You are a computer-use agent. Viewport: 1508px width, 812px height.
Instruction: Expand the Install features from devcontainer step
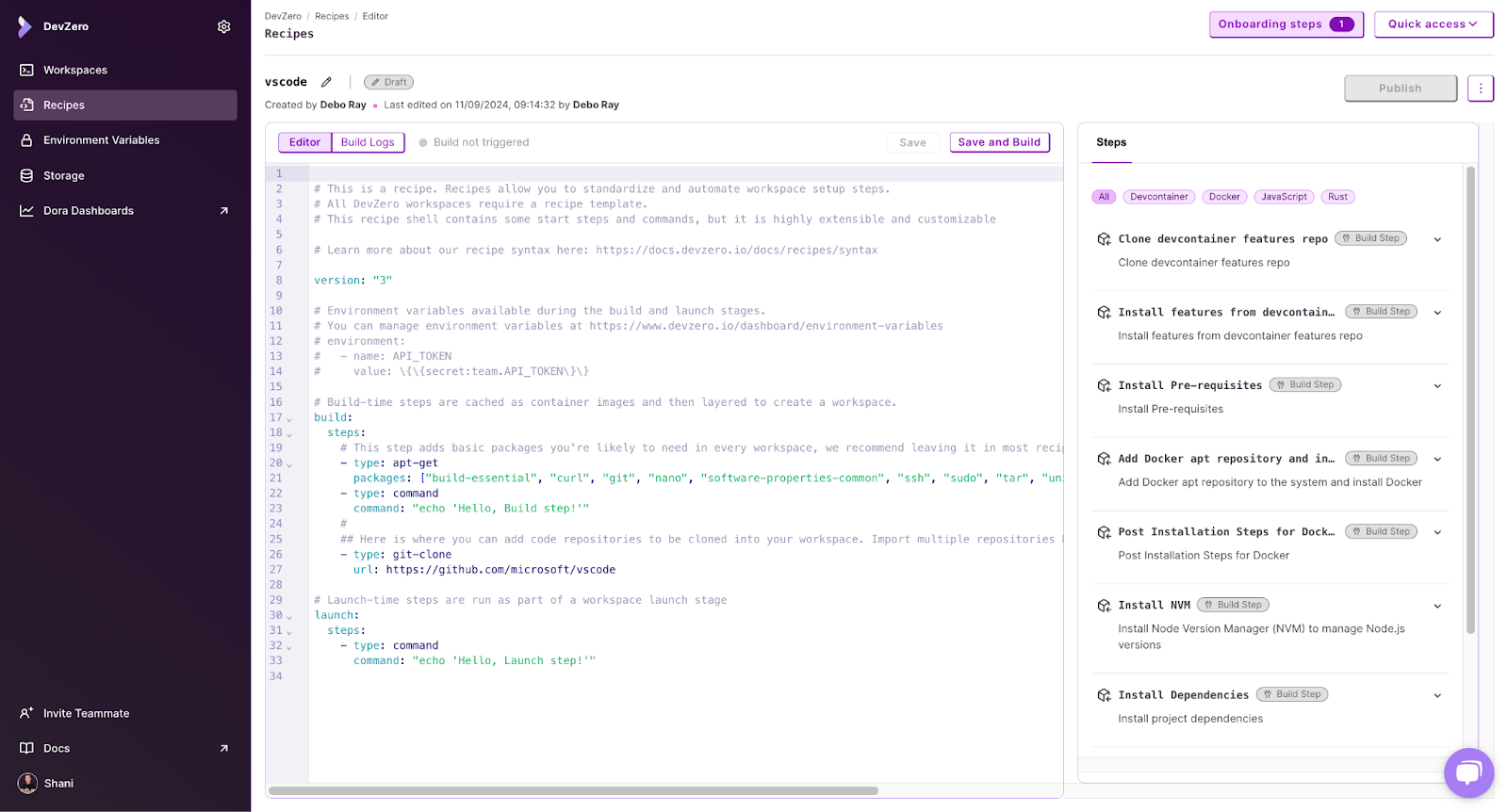1437,313
